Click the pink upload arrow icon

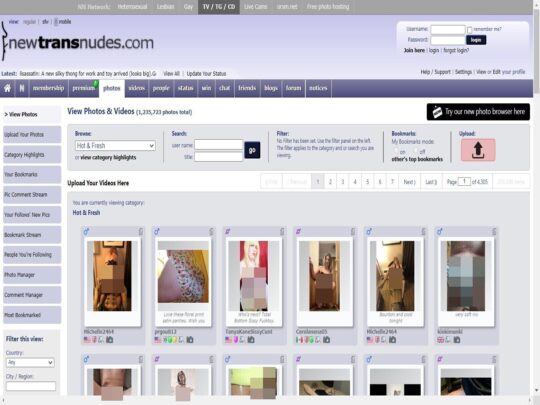point(478,150)
